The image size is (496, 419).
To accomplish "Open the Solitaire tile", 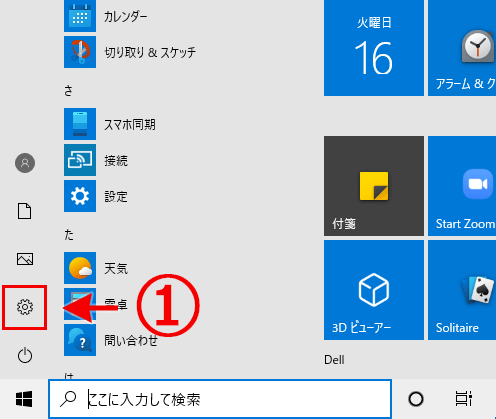I will click(462, 290).
